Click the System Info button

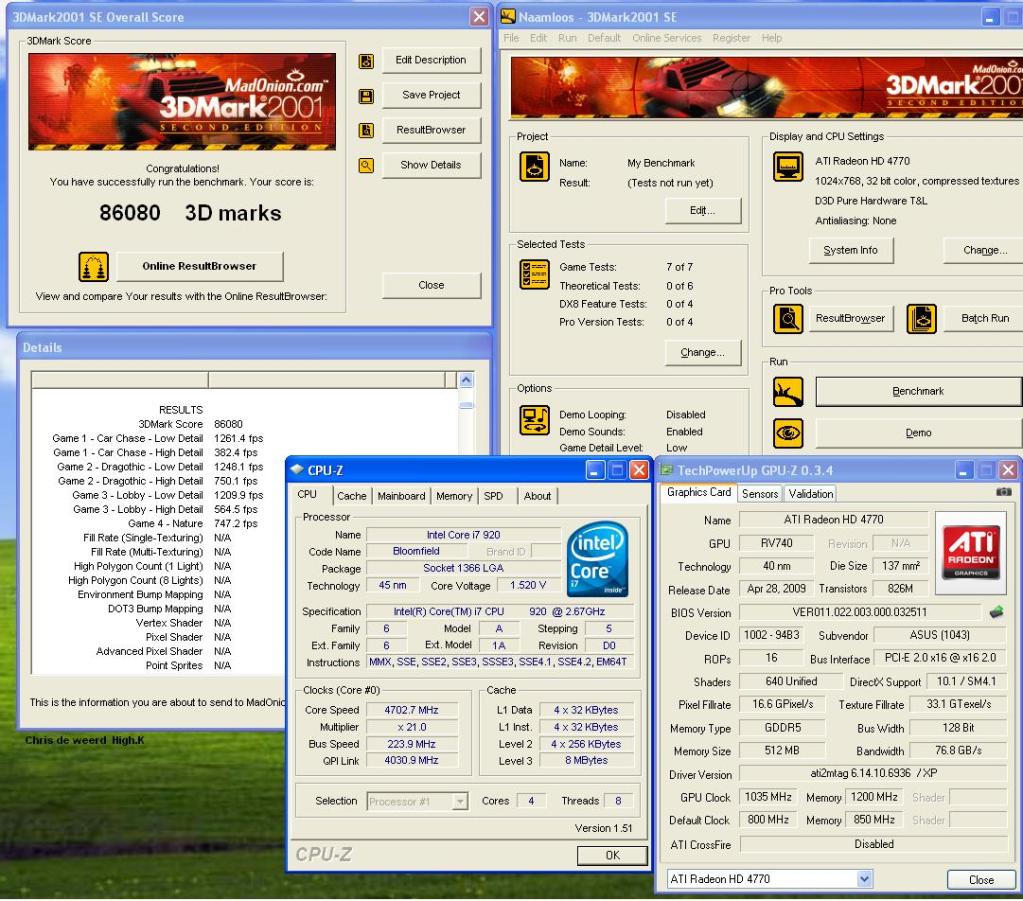pyautogui.click(x=851, y=251)
